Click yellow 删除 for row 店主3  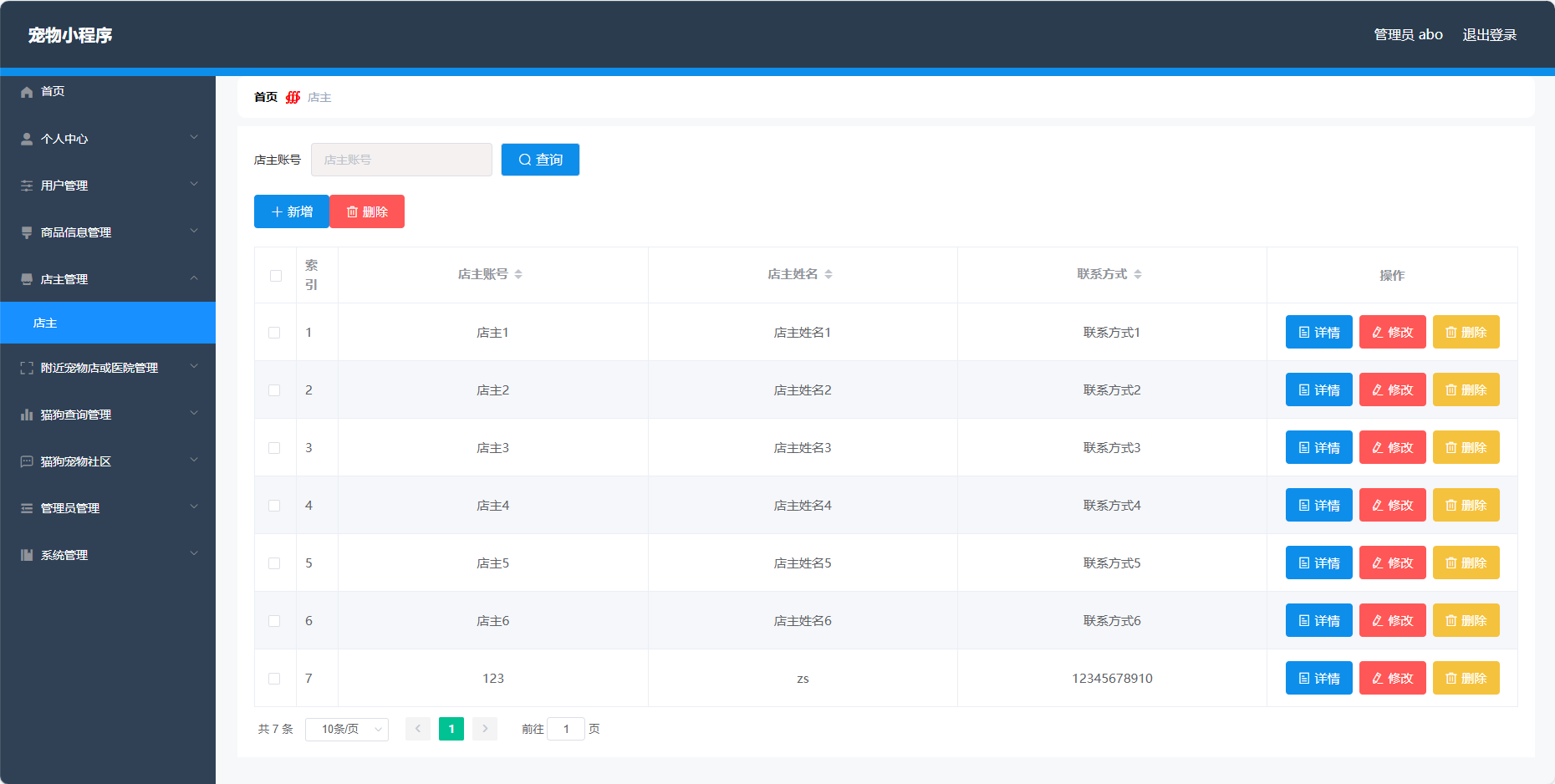pos(1466,447)
